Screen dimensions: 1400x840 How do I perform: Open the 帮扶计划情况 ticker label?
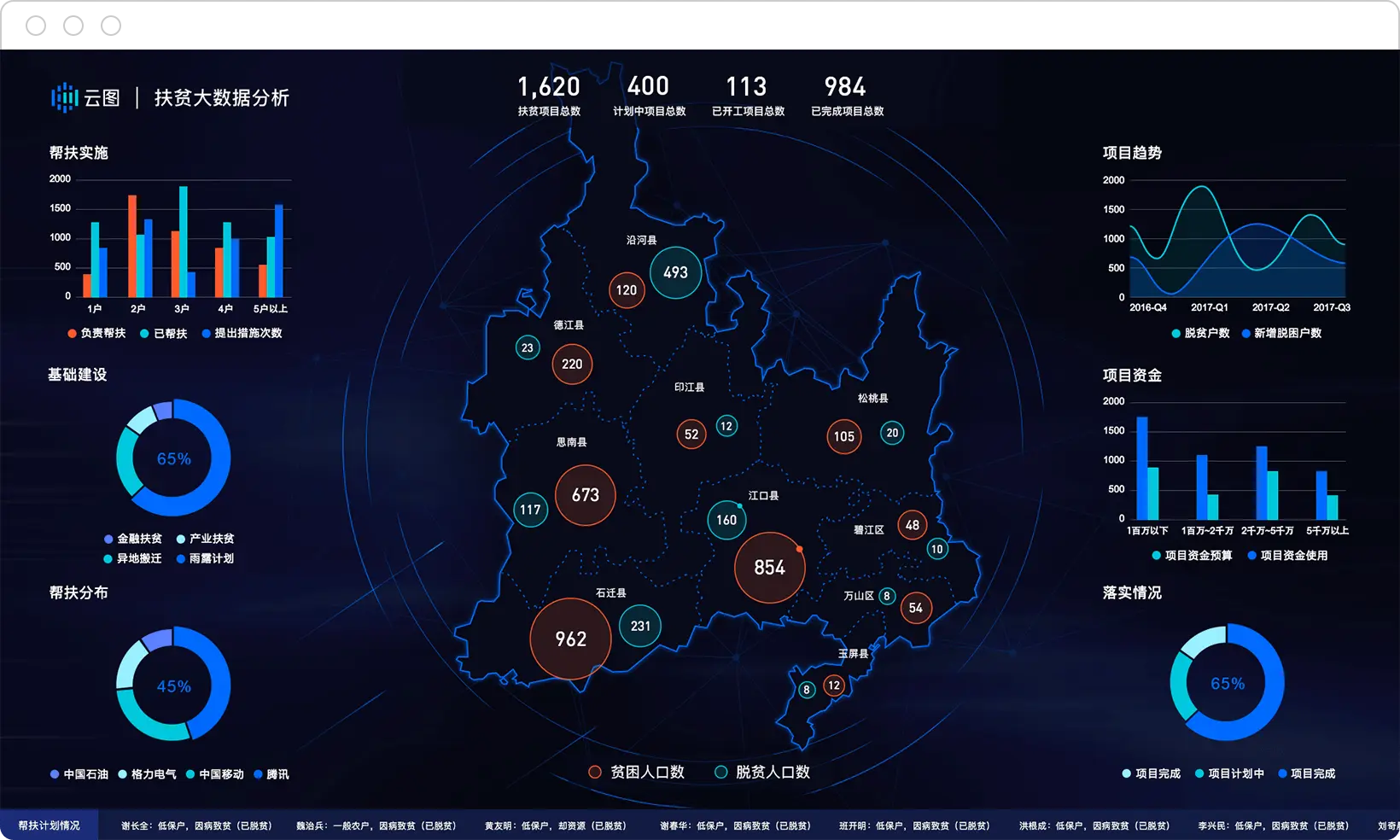pyautogui.click(x=49, y=825)
